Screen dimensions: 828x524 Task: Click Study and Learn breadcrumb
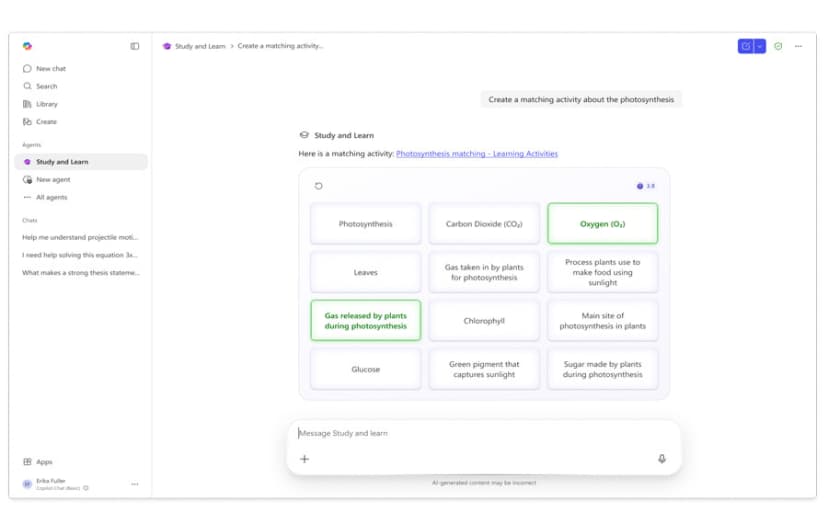pos(200,46)
